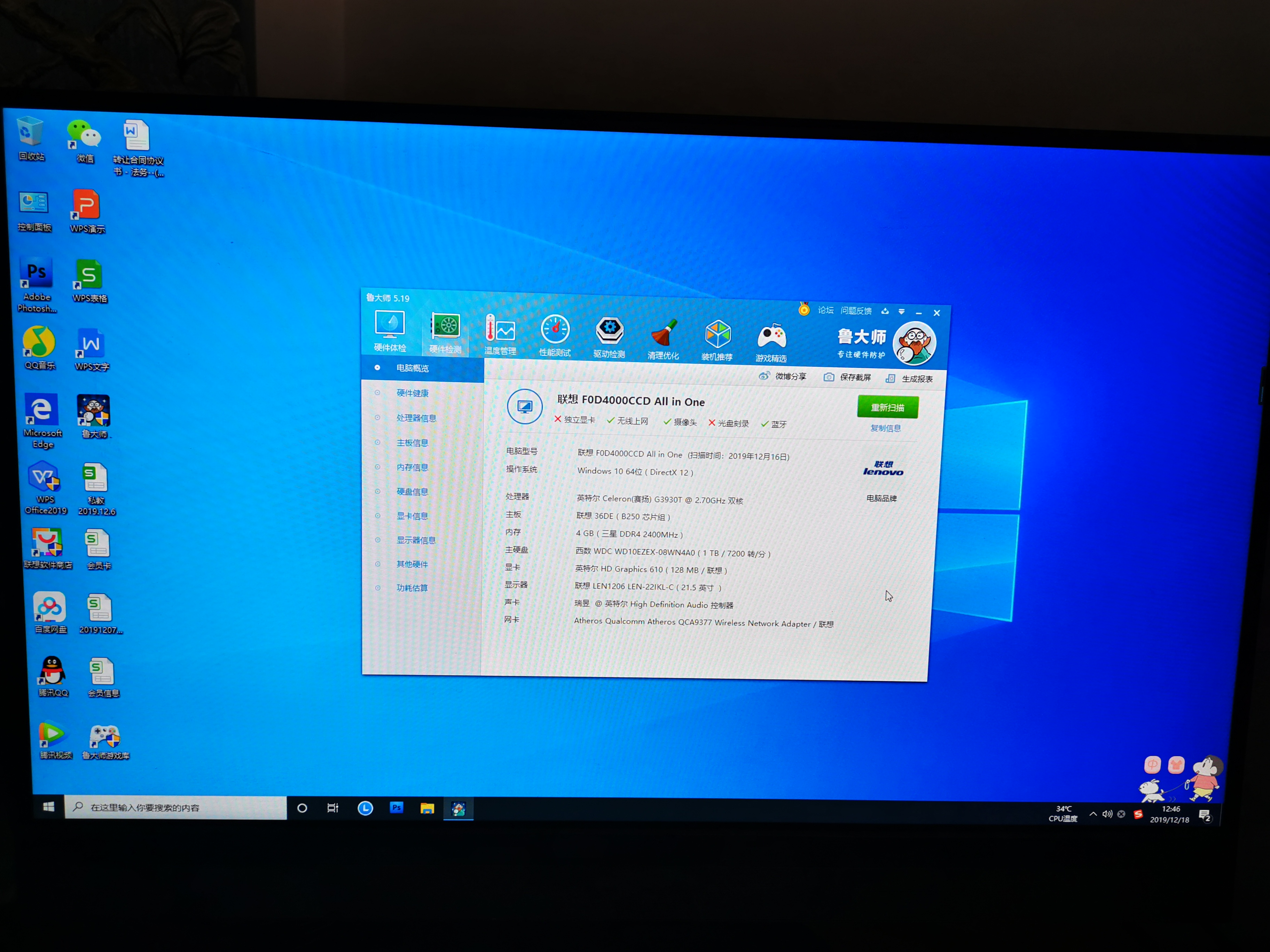Screen dimensions: 1270x952
Task: Switch to the 功耗估算 section
Action: 411,588
